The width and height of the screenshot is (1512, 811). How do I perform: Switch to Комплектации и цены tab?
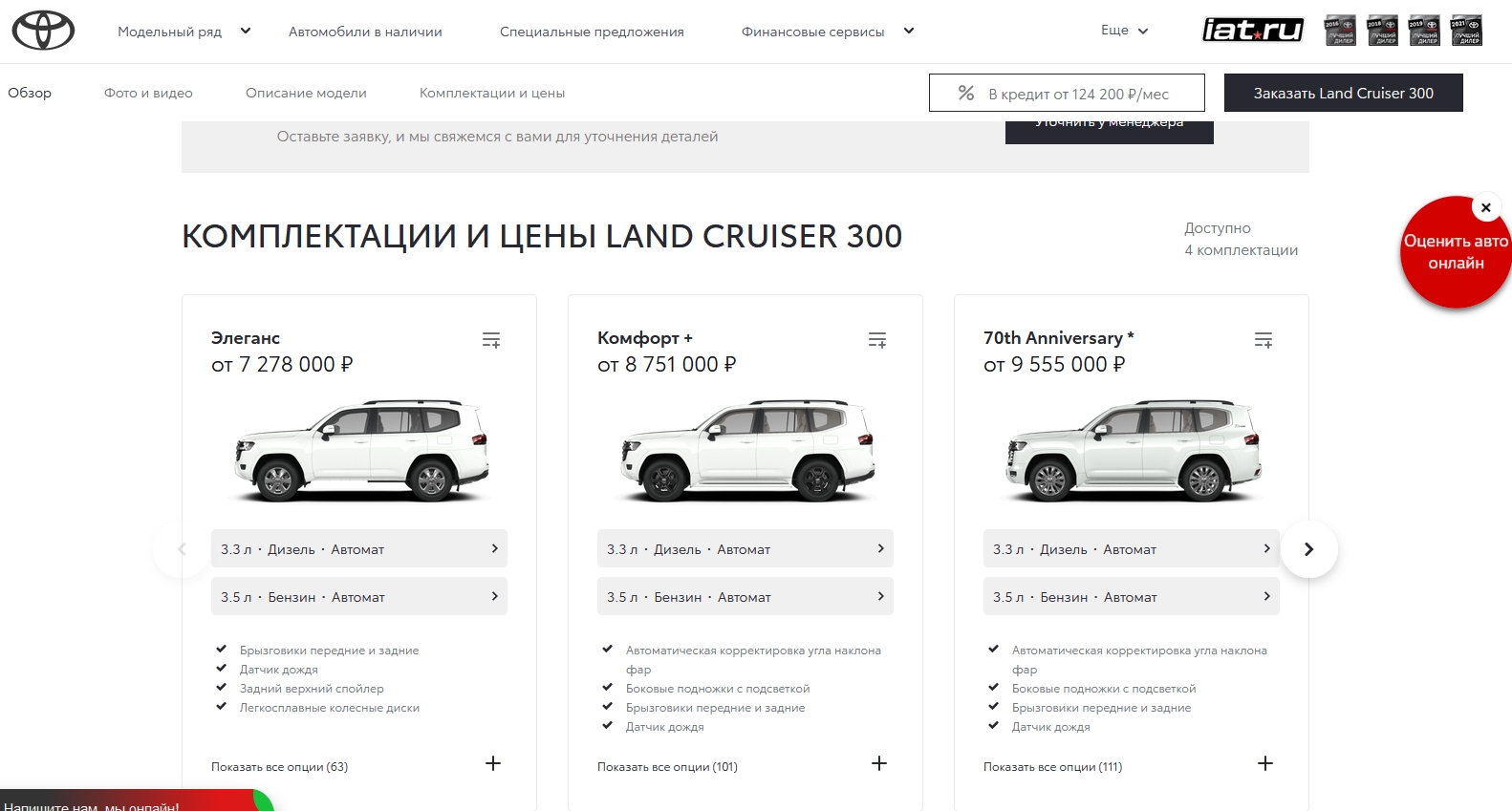(x=492, y=93)
